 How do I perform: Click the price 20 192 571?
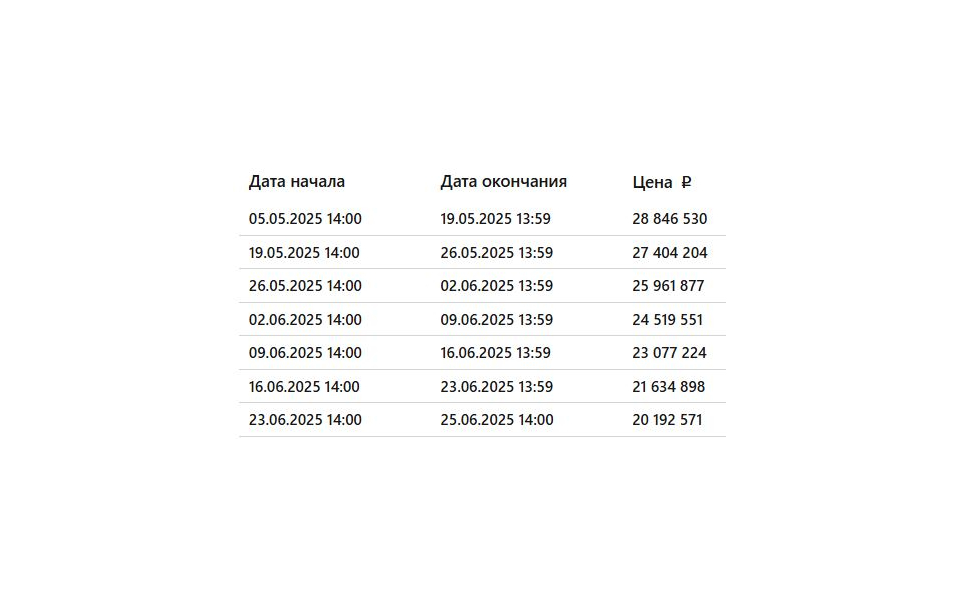[667, 420]
